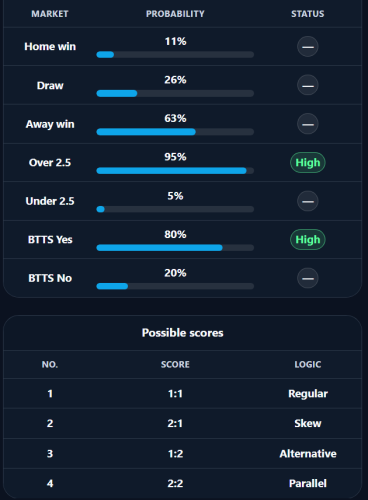Click the BTTS No status dash icon
Screen dimensions: 368x500
pos(307,278)
